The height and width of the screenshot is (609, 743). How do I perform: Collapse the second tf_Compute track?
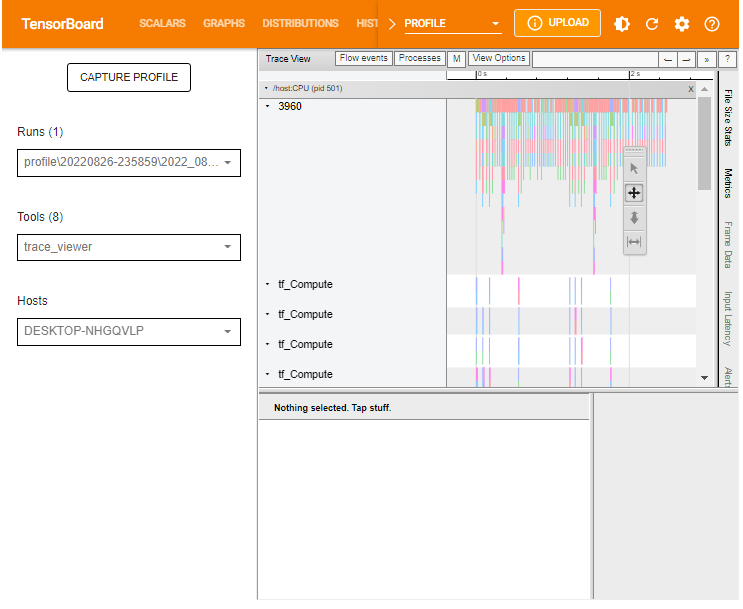[x=268, y=314]
